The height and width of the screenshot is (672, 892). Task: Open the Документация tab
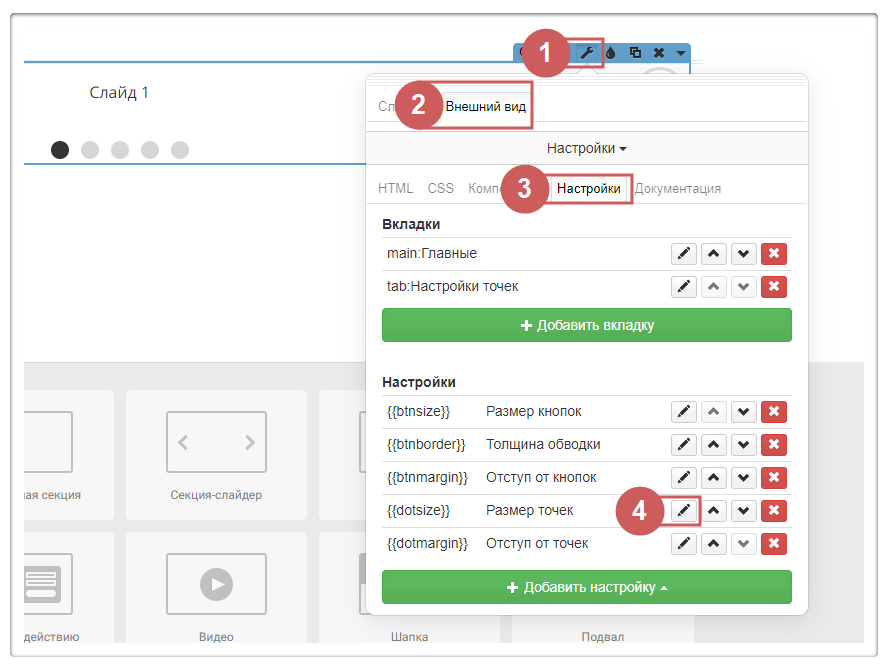[x=677, y=188]
